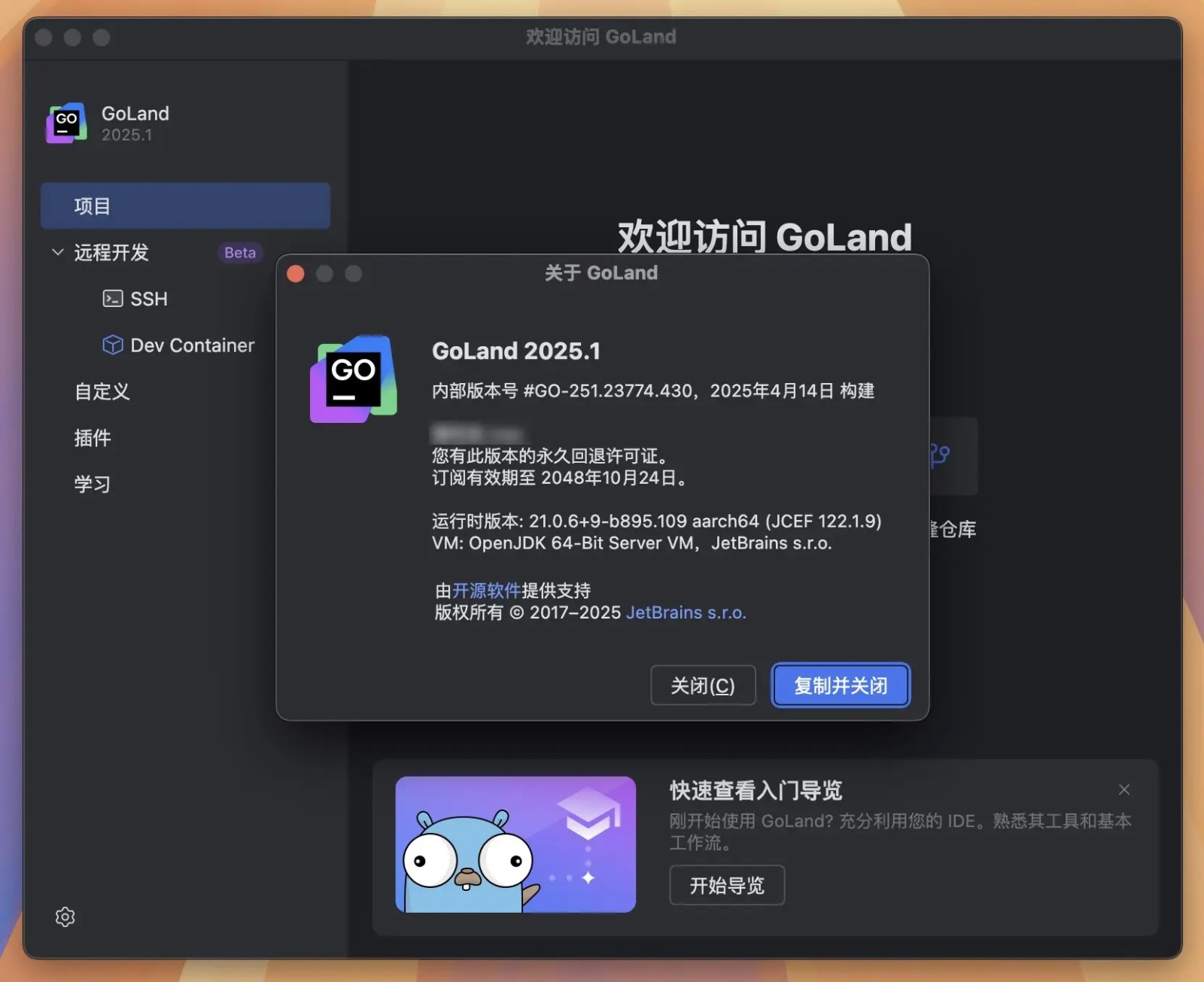Select 项目 in the sidebar

click(x=92, y=205)
